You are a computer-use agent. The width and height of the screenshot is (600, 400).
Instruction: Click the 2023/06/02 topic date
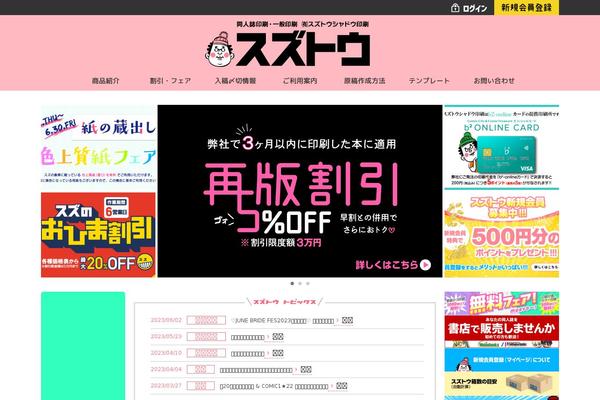pyautogui.click(x=166, y=320)
